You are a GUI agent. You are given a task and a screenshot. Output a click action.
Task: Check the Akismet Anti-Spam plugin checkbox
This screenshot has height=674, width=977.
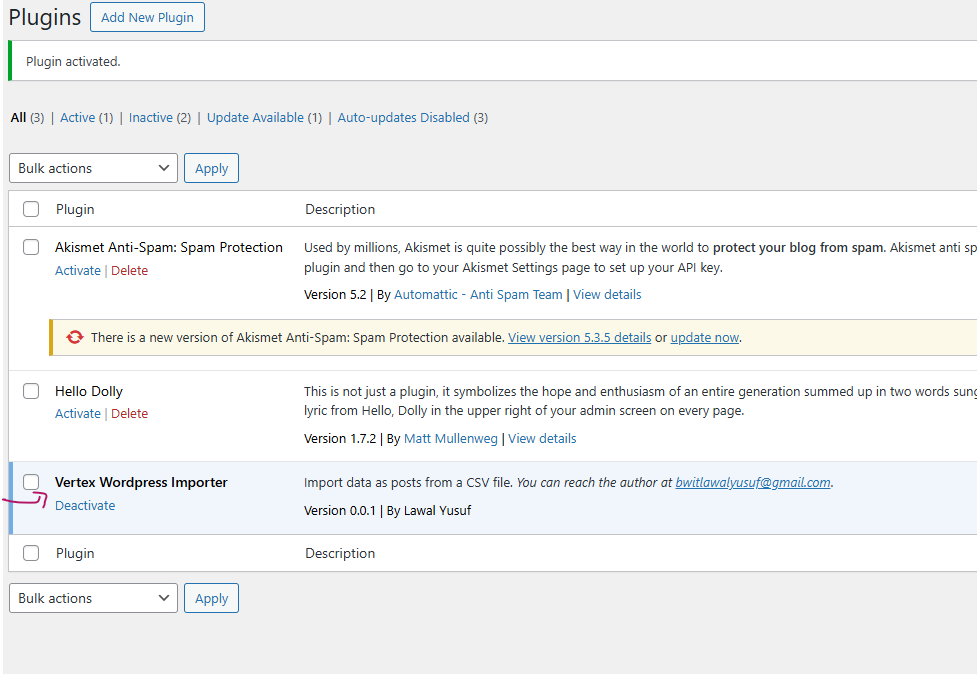click(31, 247)
